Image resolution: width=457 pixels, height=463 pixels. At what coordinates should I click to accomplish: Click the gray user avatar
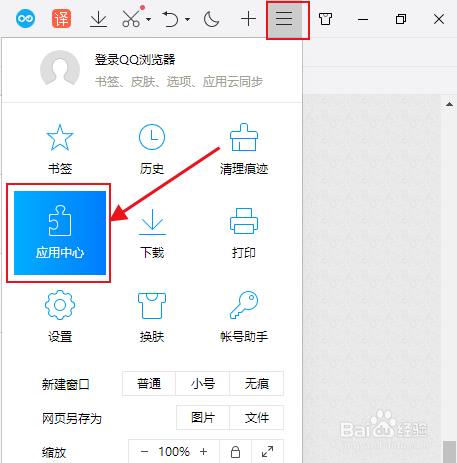[x=60, y=69]
